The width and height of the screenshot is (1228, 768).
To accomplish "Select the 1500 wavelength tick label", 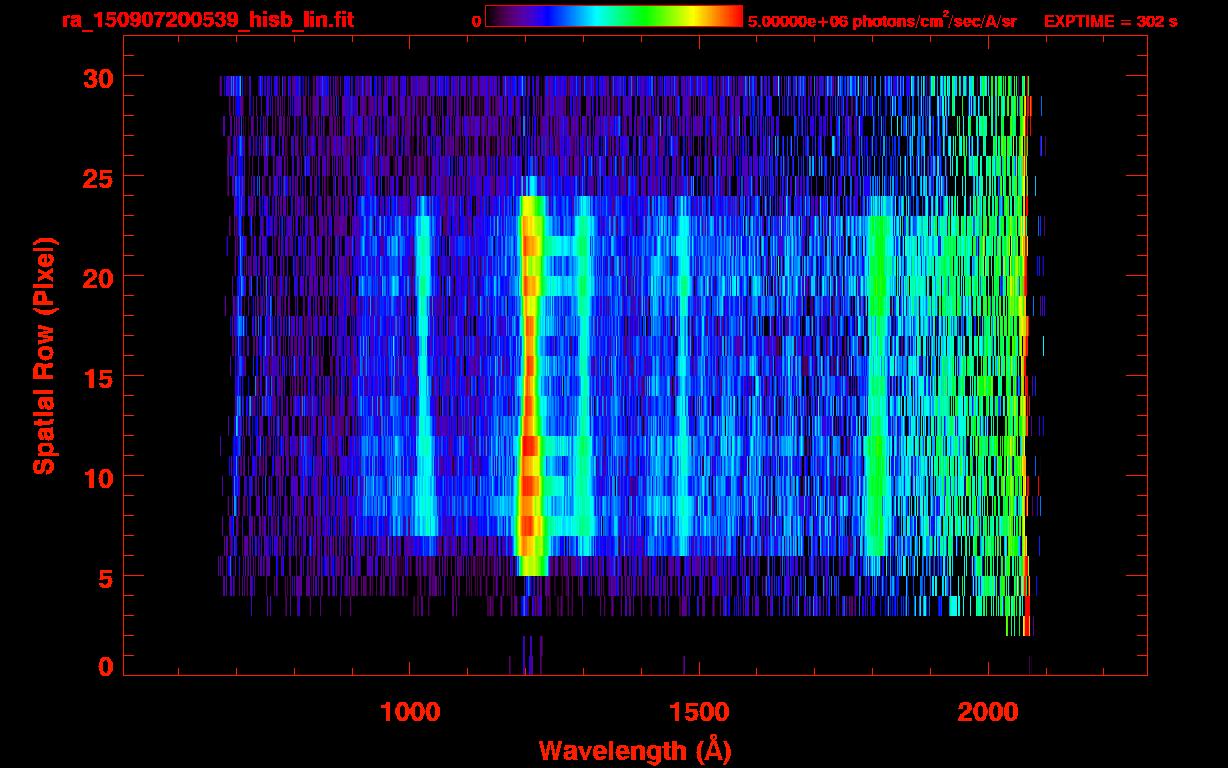I will click(698, 712).
